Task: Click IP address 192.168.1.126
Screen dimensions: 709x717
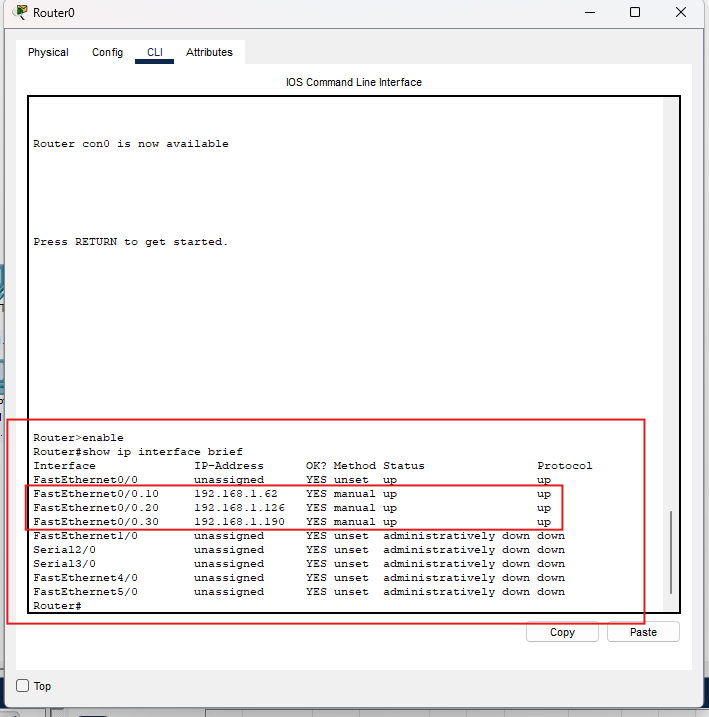Action: pyautogui.click(x=240, y=508)
